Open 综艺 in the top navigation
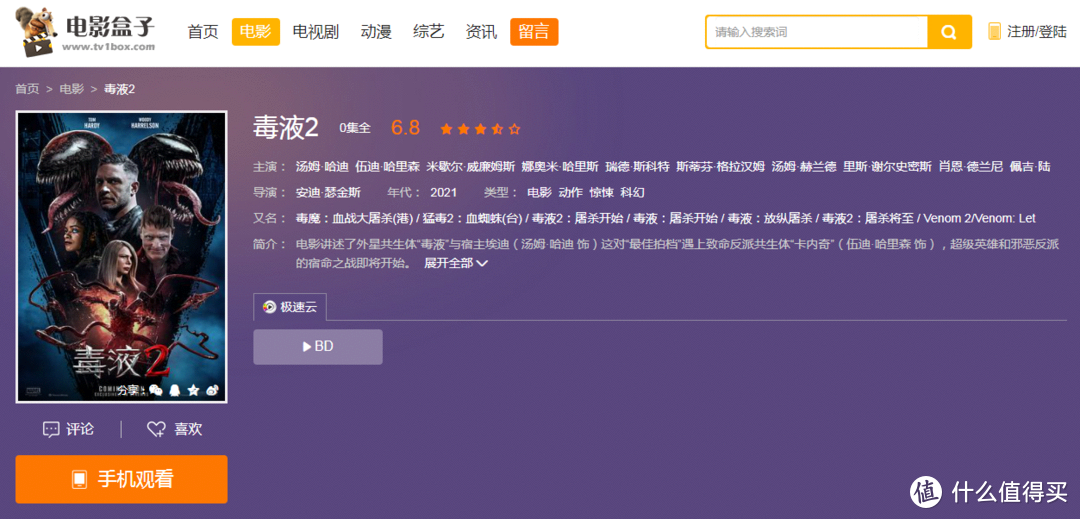The image size is (1080, 519). click(x=428, y=32)
